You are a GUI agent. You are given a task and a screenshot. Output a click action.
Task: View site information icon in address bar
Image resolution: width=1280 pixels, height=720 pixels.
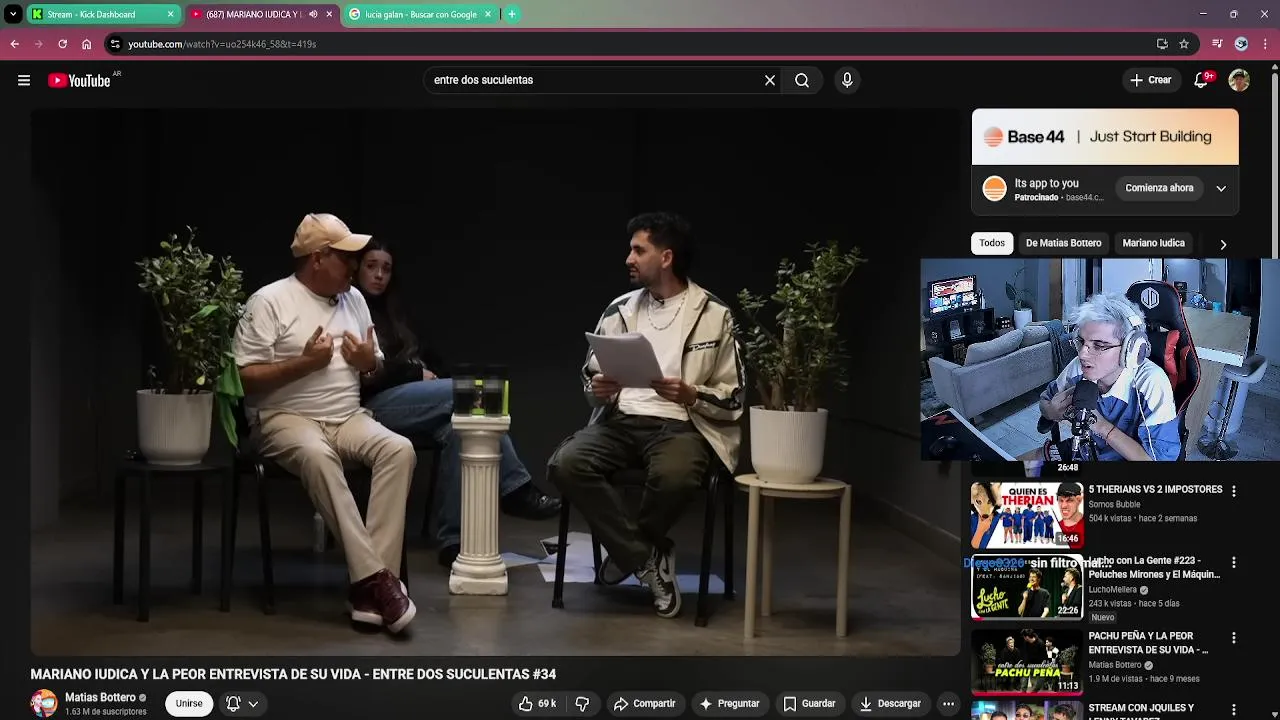pos(115,44)
